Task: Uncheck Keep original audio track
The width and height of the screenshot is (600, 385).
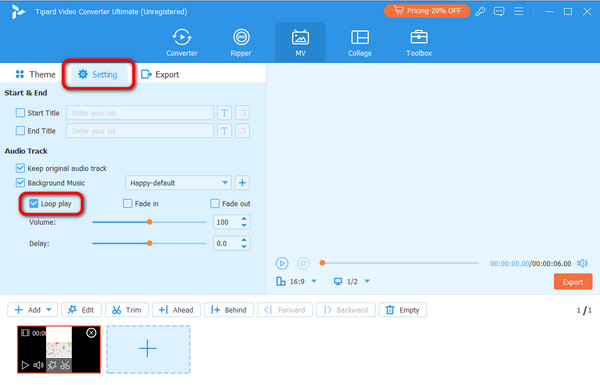Action: [x=20, y=168]
